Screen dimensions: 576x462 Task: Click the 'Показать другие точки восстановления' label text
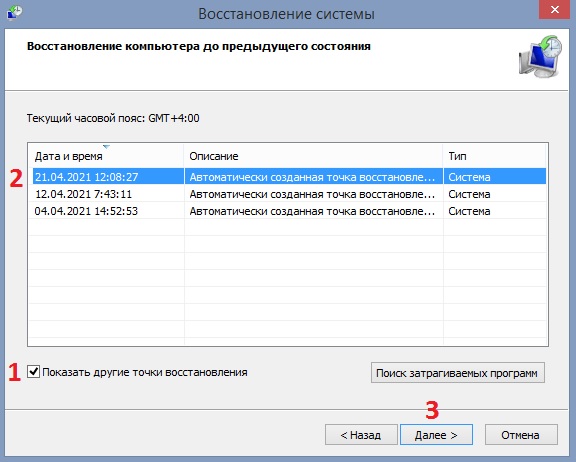[144, 372]
